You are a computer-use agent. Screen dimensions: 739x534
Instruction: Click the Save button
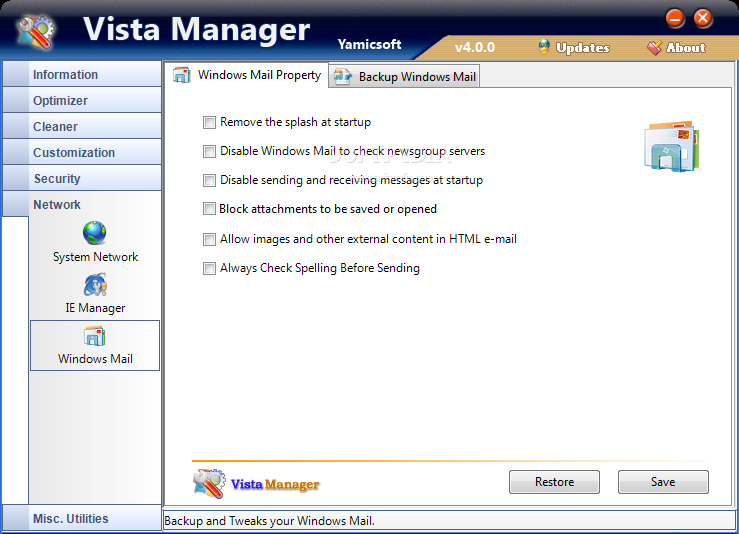tap(663, 482)
